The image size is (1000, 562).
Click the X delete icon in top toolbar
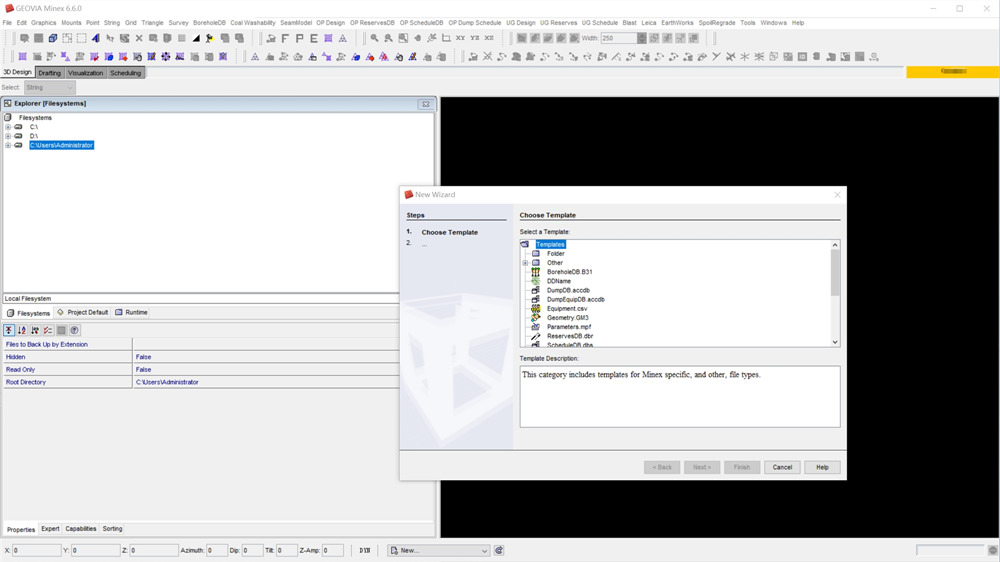coord(139,38)
